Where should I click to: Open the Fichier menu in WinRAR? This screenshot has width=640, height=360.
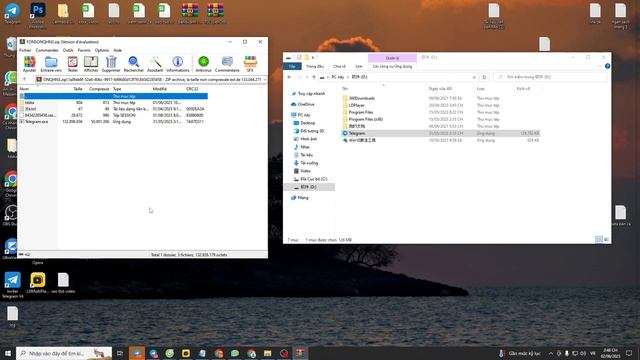tap(25, 50)
